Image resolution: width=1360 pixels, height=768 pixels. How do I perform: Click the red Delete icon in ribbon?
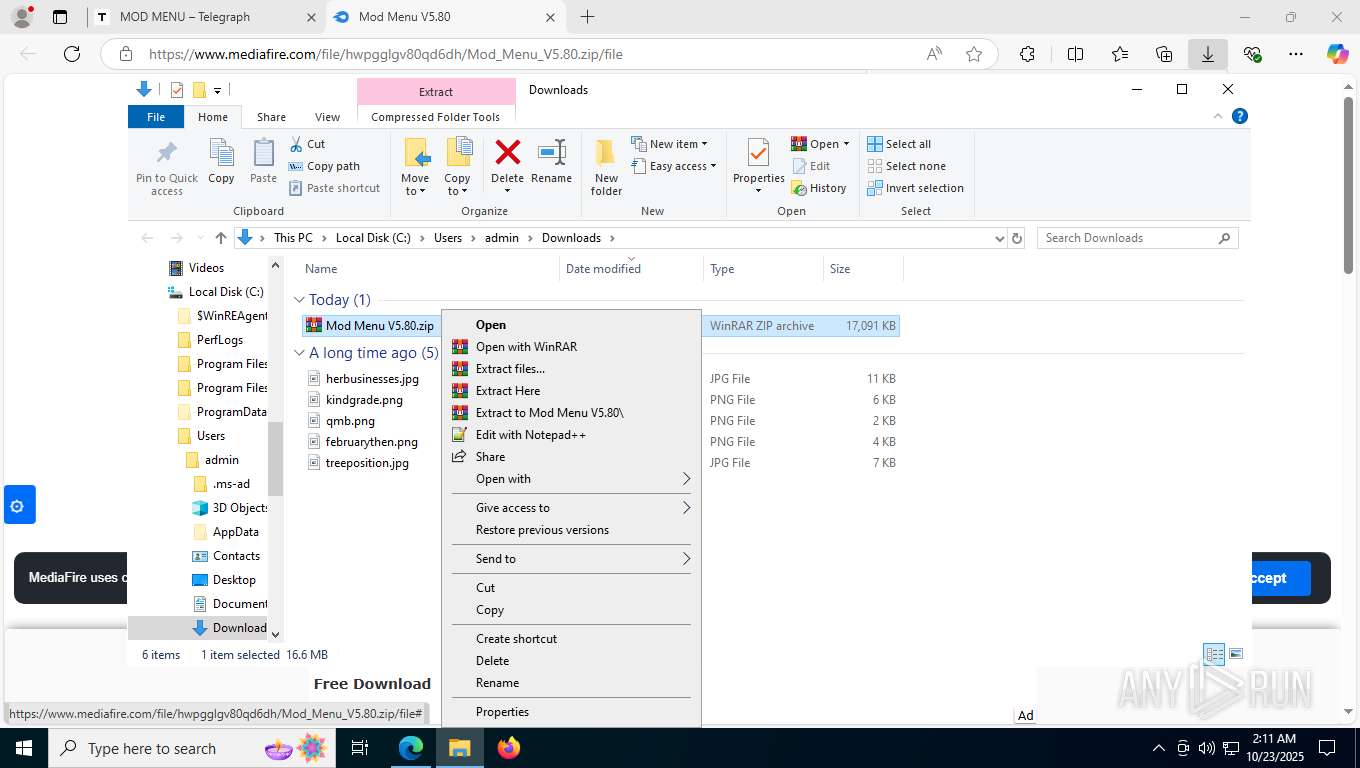tap(507, 153)
